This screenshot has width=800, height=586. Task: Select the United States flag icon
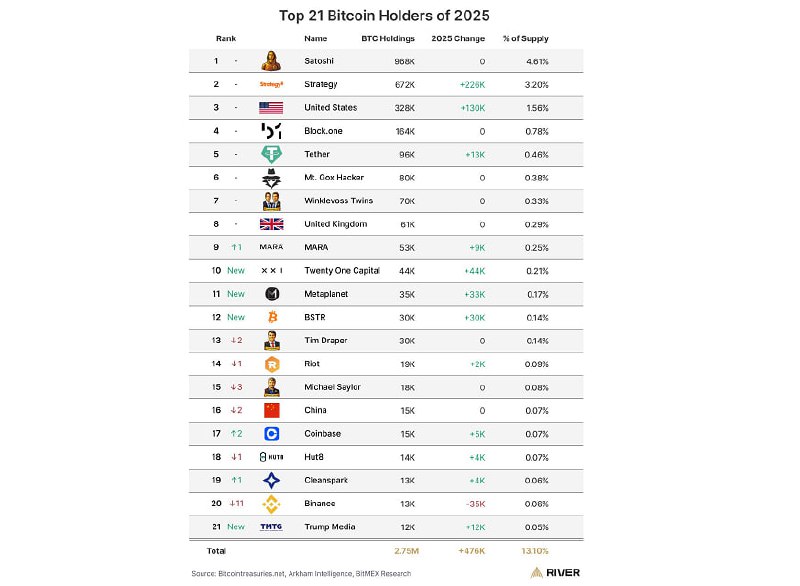(x=271, y=108)
